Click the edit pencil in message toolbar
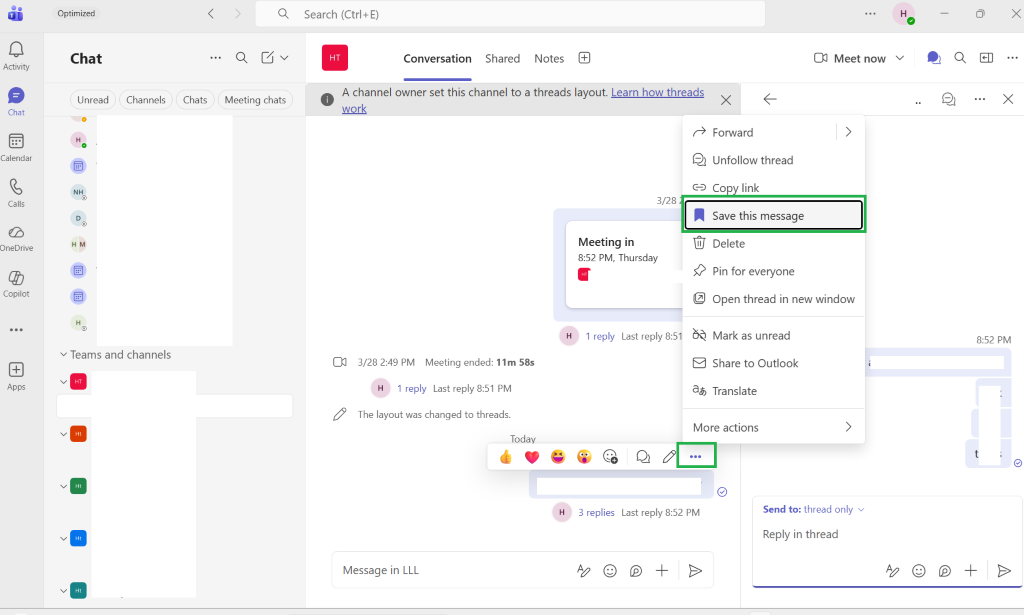Screen dimensions: 1024x615 coord(669,456)
